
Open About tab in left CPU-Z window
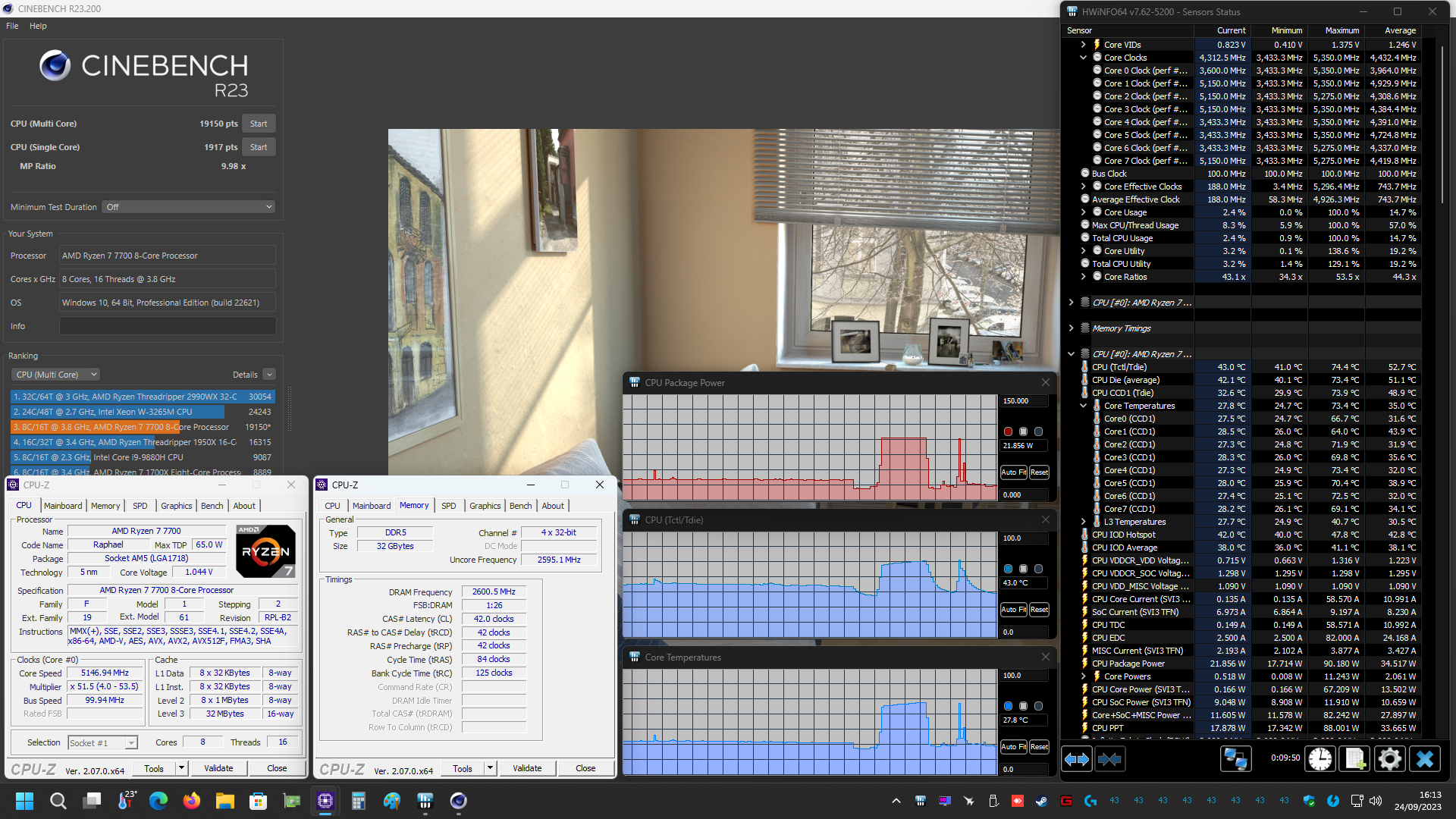(244, 506)
